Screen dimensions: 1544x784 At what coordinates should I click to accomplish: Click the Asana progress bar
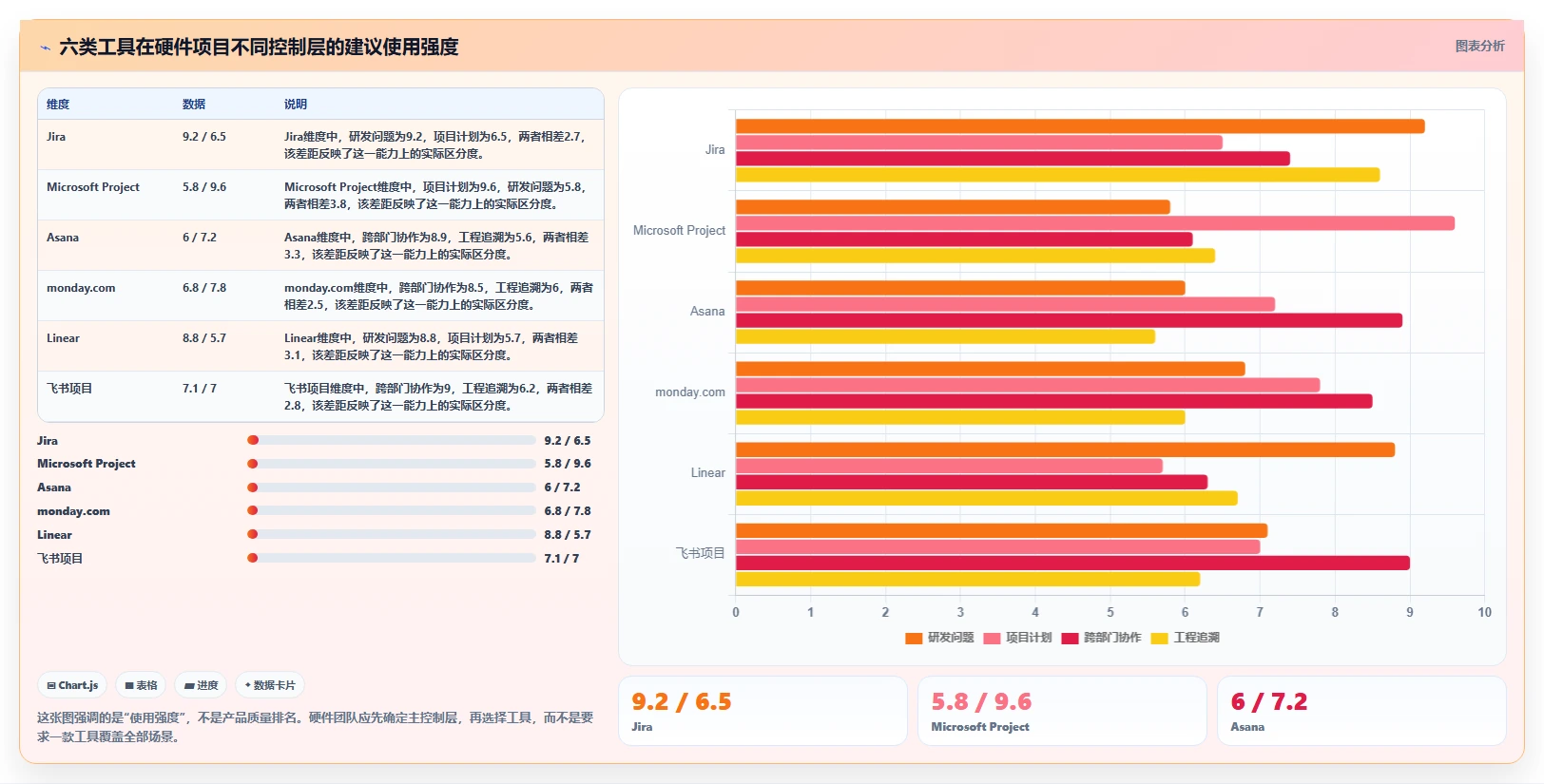click(392, 488)
